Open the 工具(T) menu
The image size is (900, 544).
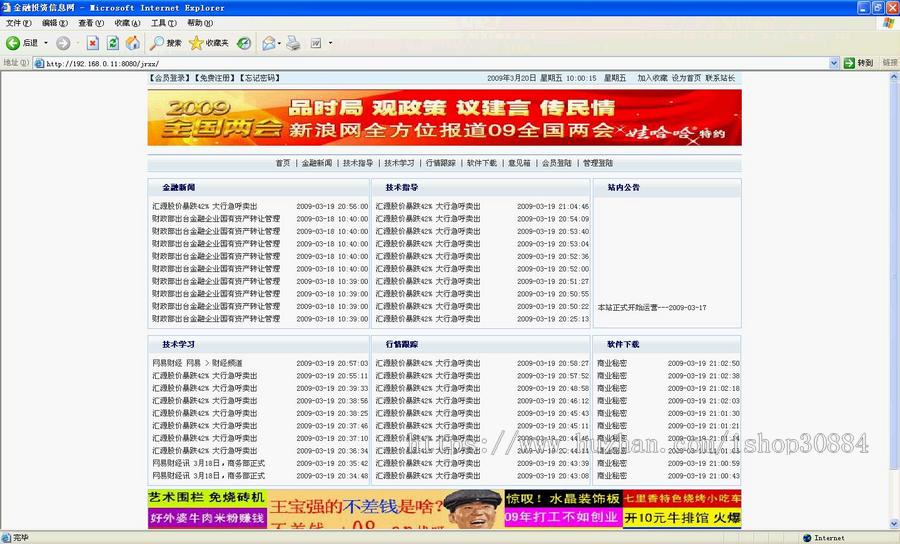(164, 23)
